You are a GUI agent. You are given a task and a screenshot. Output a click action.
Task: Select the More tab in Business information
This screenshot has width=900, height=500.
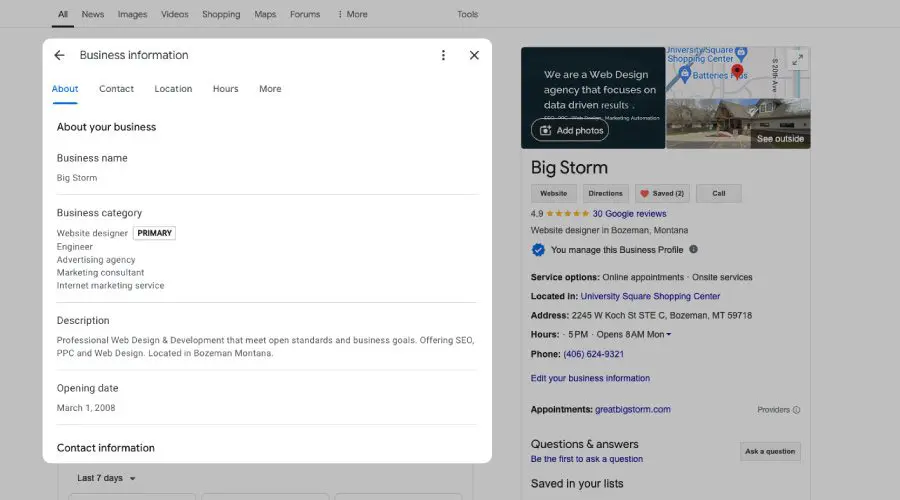pyautogui.click(x=270, y=89)
